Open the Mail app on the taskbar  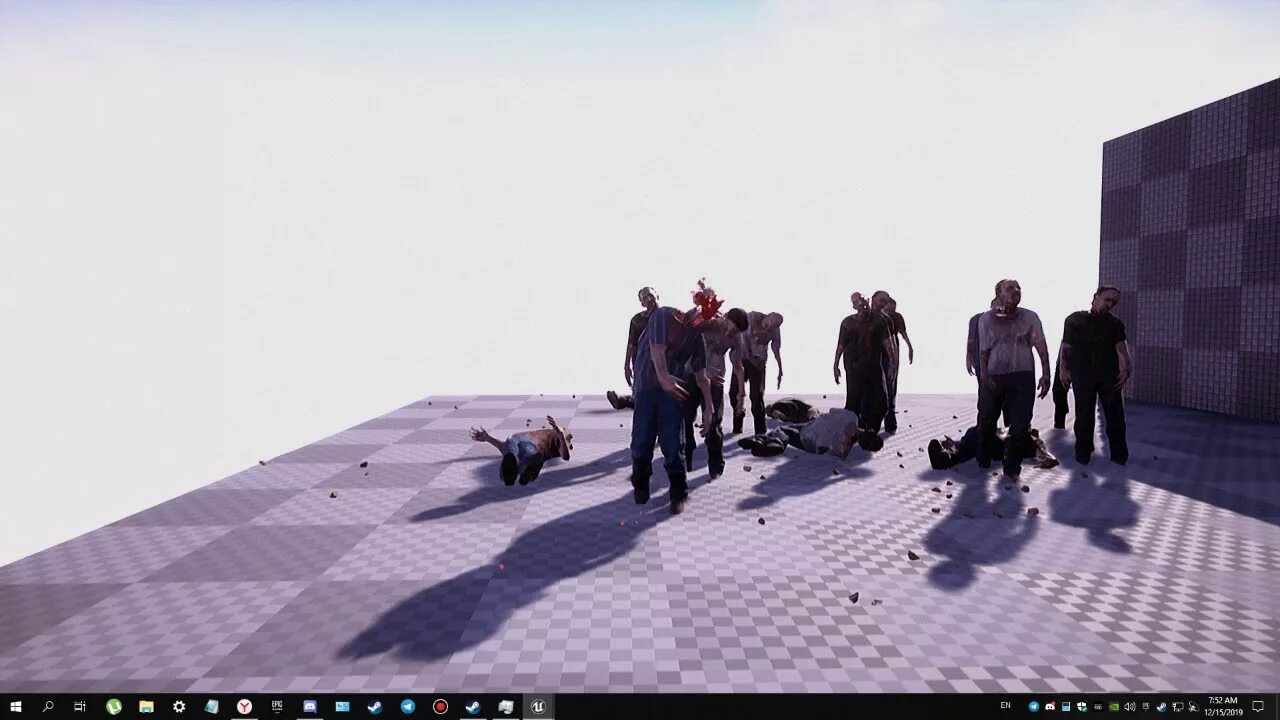[342, 706]
